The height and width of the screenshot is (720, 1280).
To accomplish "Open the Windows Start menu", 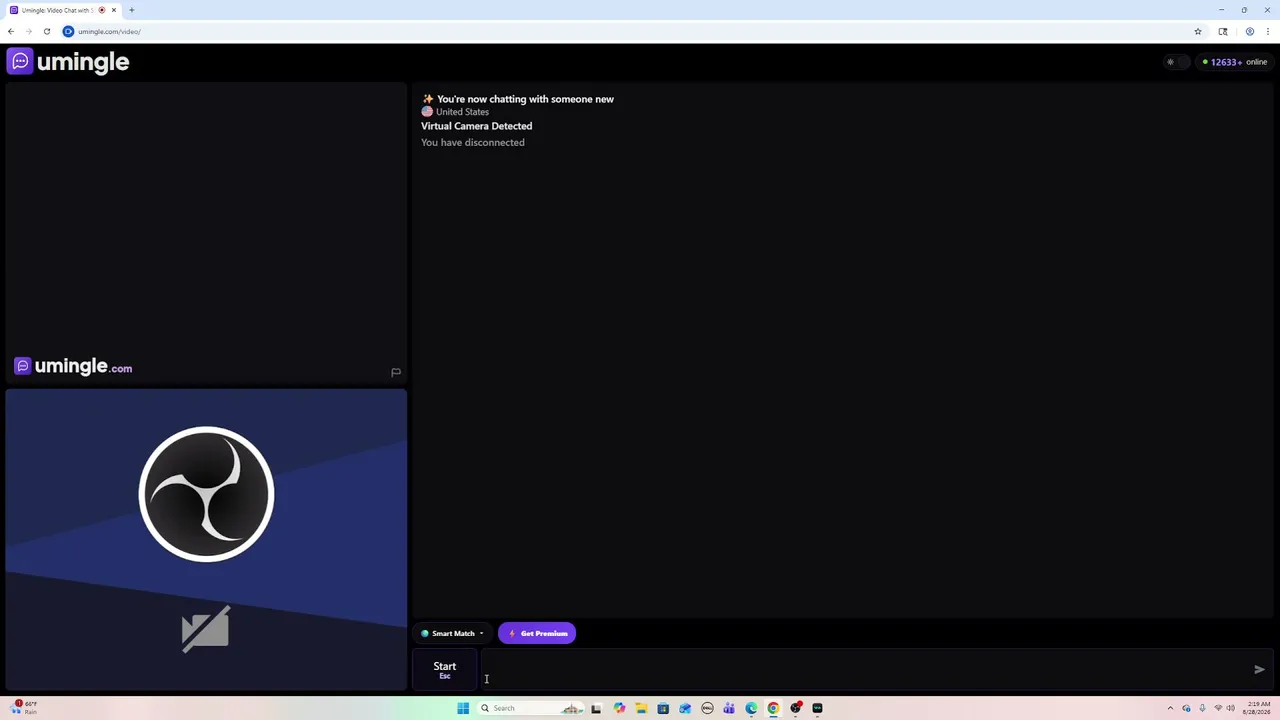I will coord(463,708).
